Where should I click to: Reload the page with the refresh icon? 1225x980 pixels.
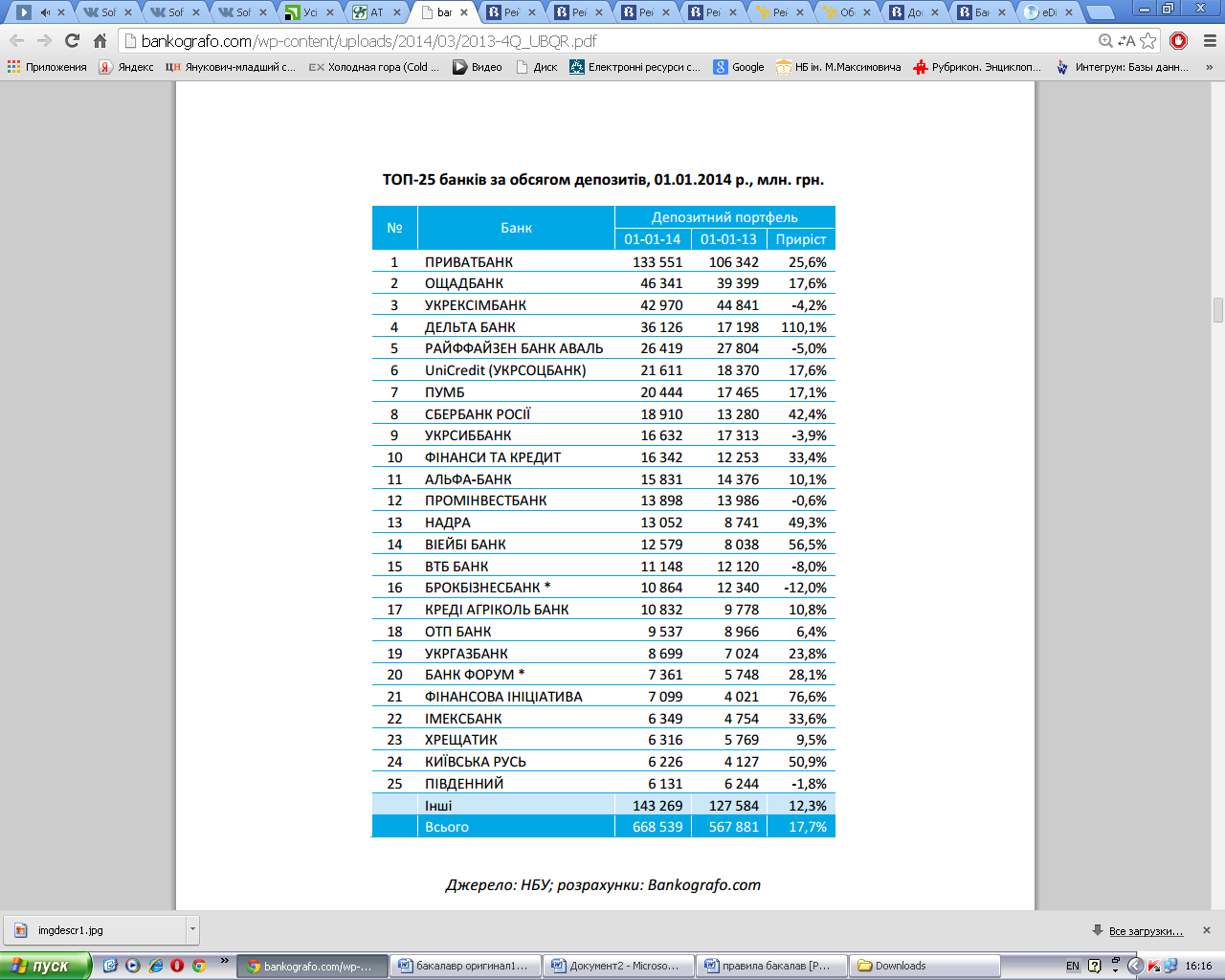coord(72,40)
